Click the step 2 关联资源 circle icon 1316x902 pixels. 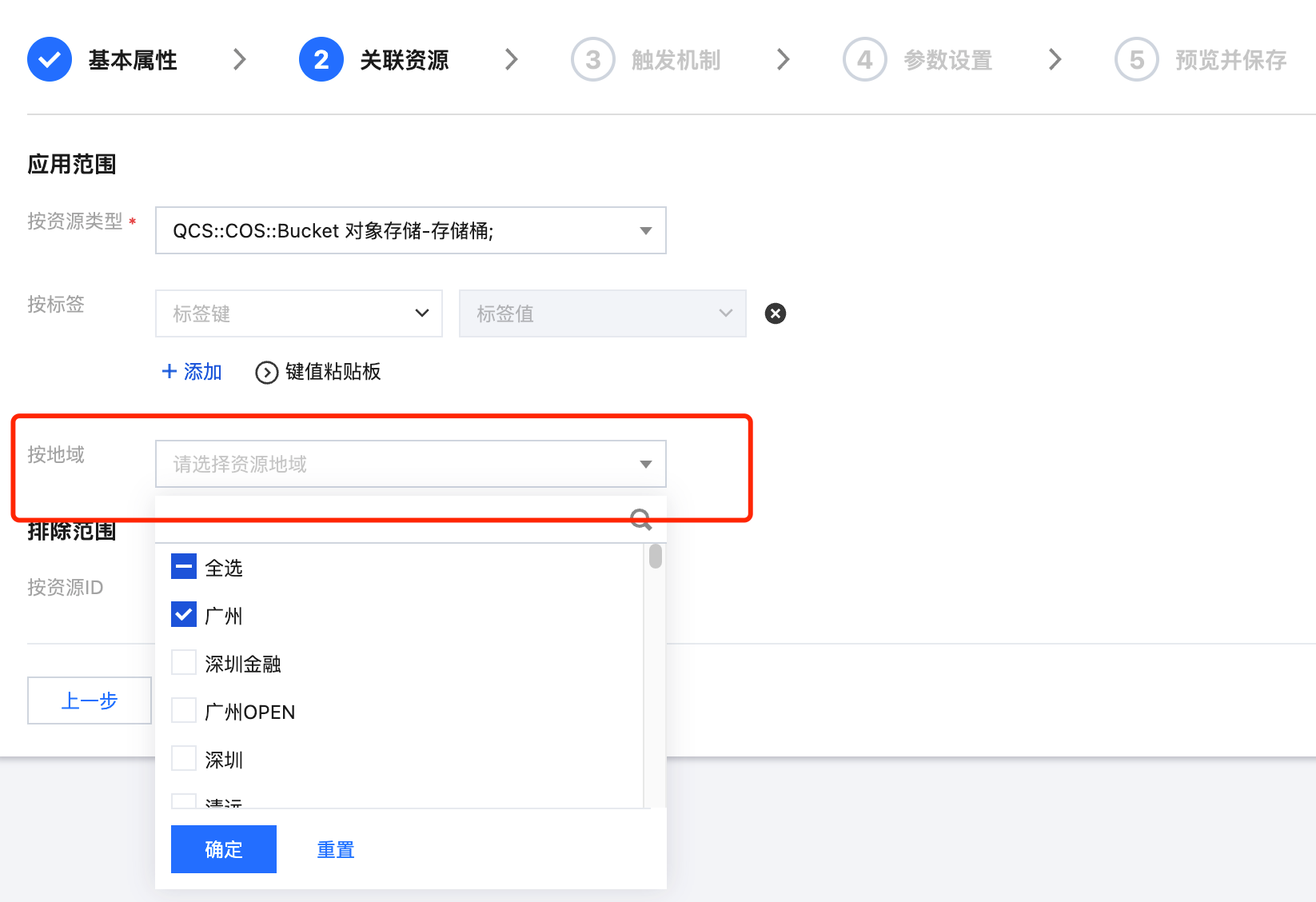pos(321,59)
